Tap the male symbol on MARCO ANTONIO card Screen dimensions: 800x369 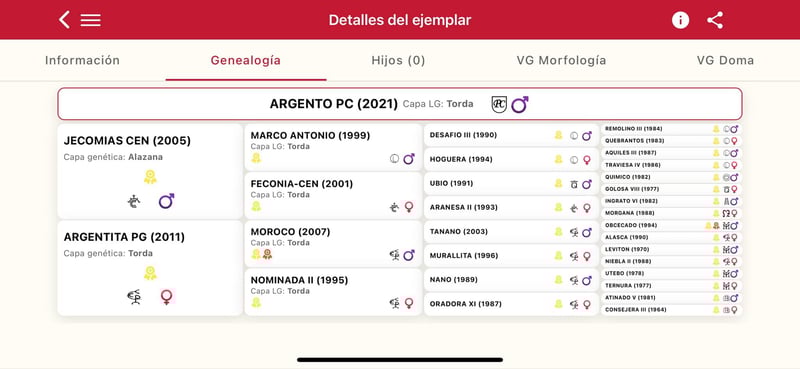click(x=409, y=159)
